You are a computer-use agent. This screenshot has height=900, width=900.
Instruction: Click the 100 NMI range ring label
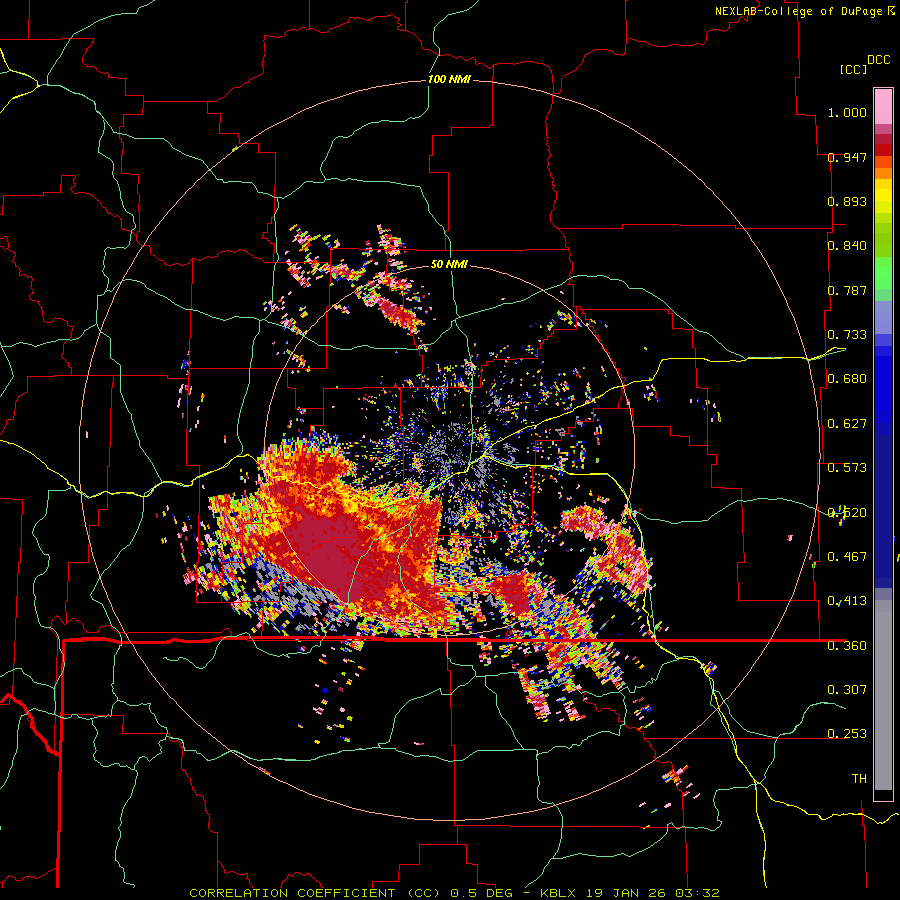pos(449,79)
